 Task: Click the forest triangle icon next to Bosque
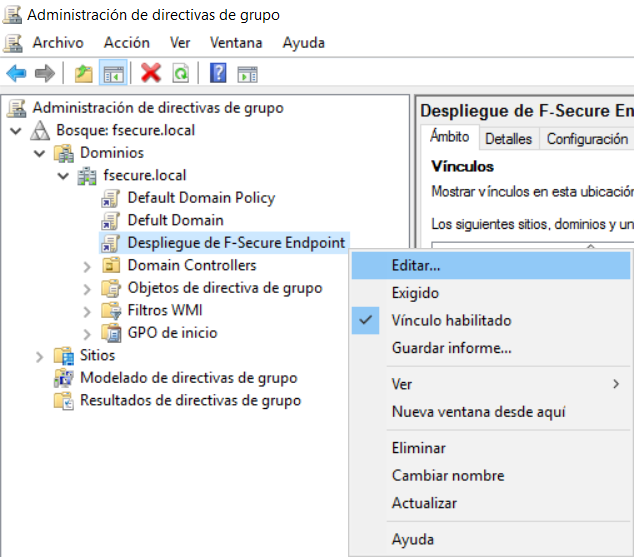[x=40, y=131]
